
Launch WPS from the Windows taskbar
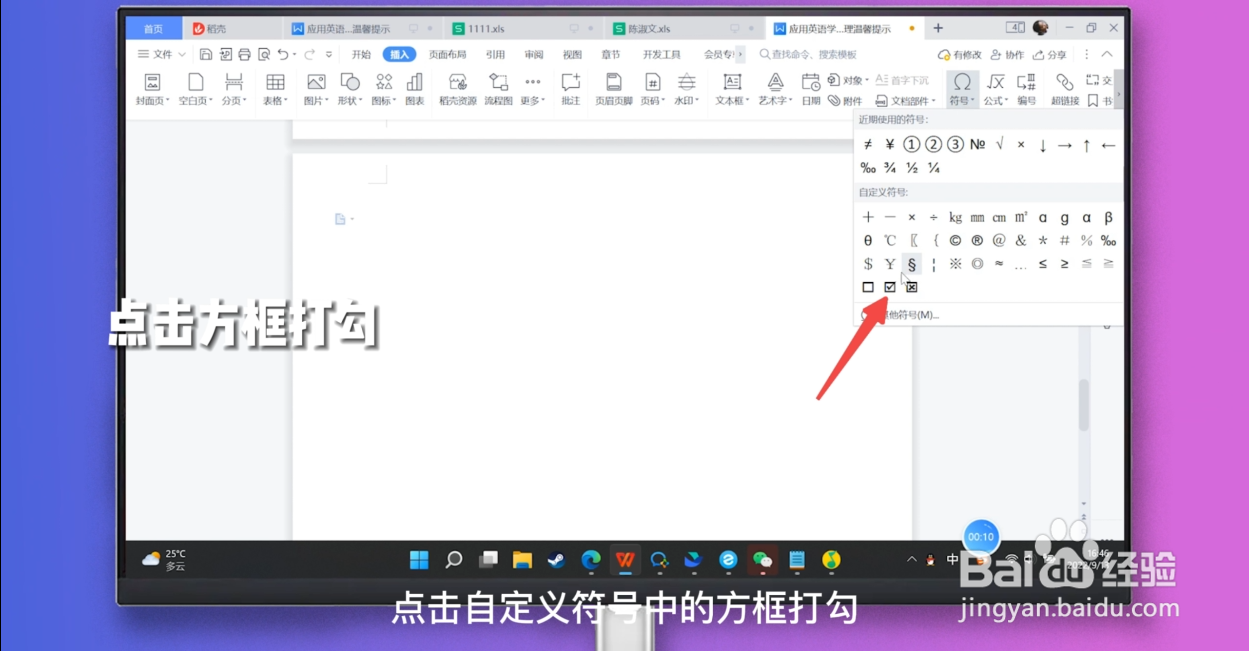click(x=624, y=560)
